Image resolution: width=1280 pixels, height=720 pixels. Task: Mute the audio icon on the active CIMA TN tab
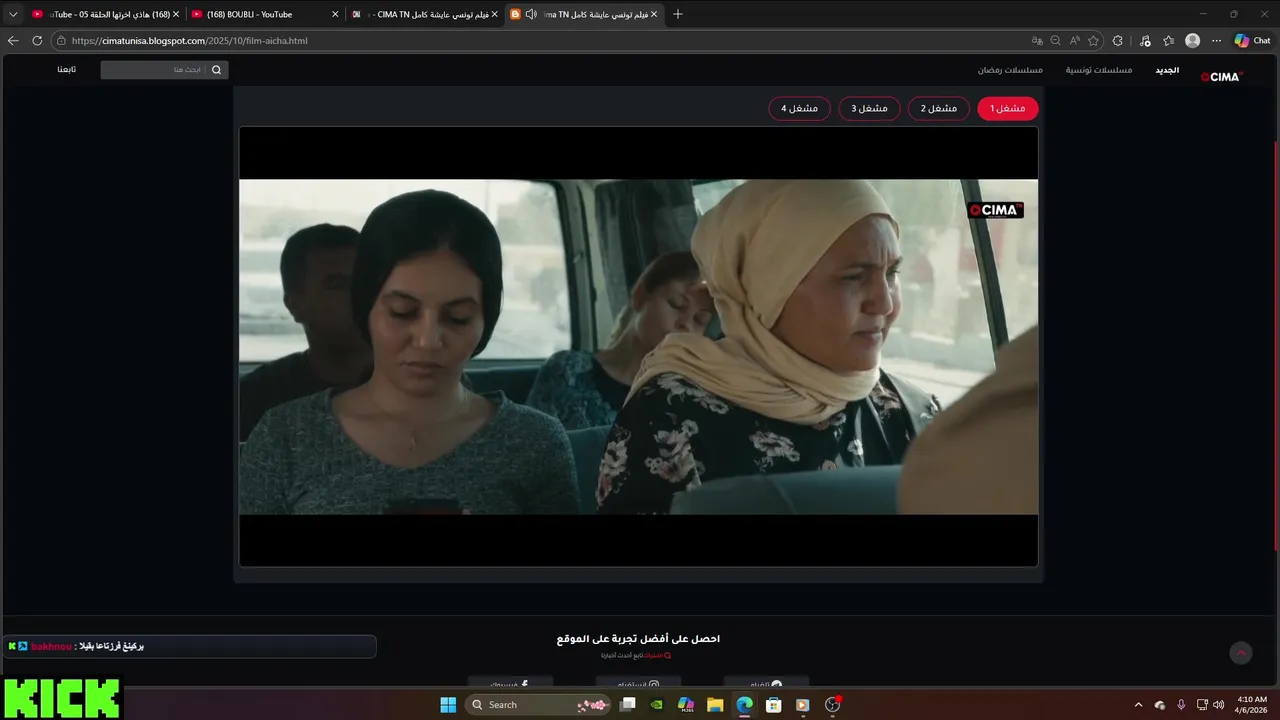tap(530, 14)
